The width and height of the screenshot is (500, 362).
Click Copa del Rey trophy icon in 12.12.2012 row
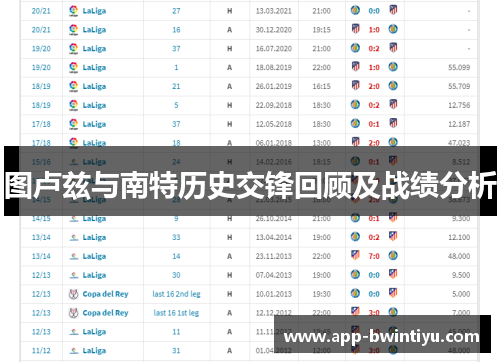point(73,313)
